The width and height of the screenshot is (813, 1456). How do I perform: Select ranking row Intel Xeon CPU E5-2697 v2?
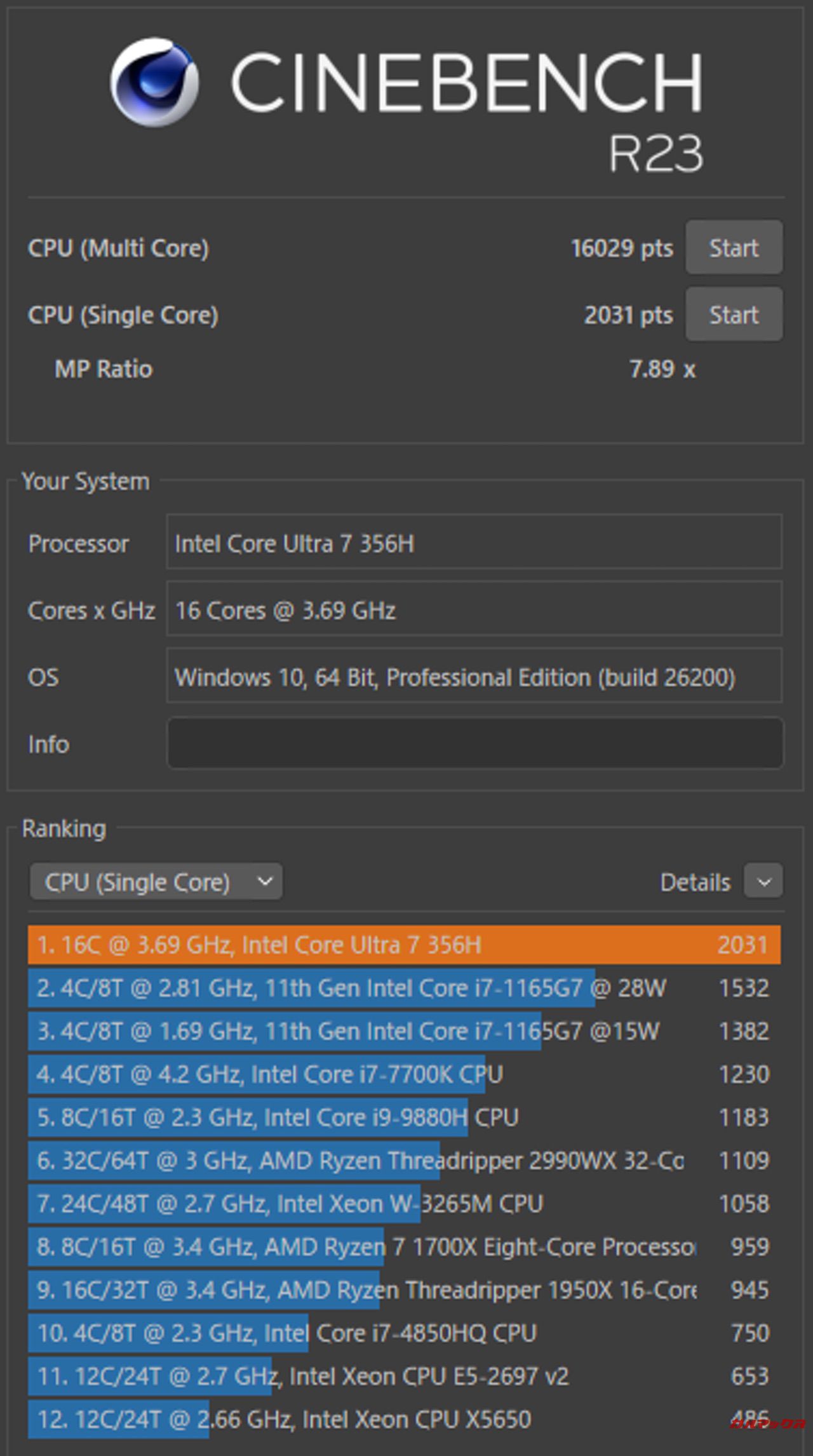click(404, 1377)
